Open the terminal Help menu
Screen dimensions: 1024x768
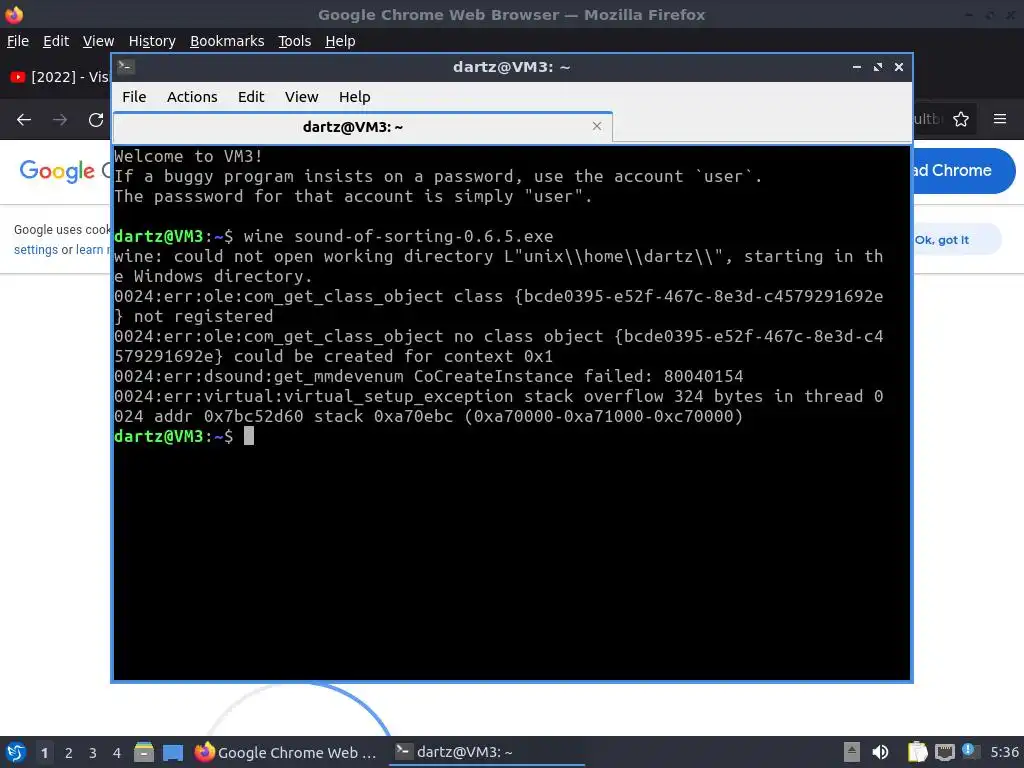pos(355,97)
